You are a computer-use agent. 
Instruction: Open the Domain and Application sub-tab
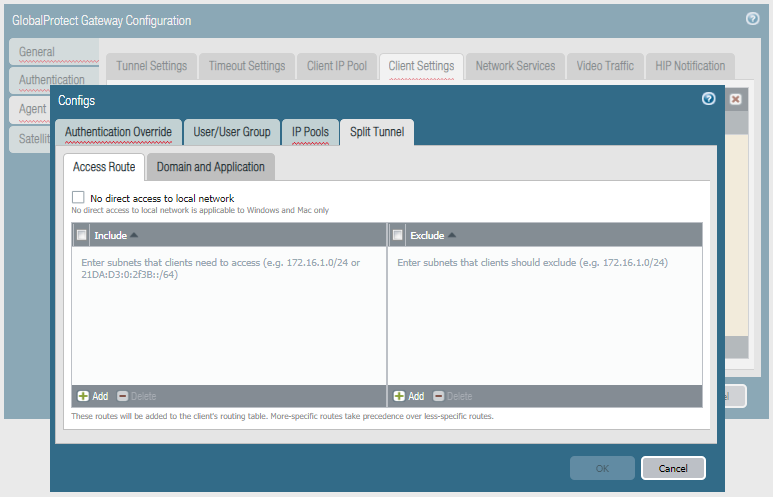[211, 167]
